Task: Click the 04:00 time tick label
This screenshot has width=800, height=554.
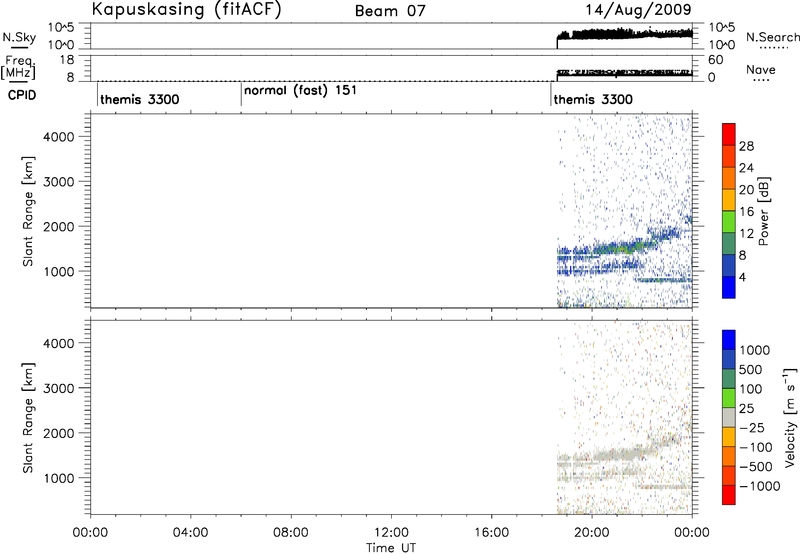Action: (190, 533)
